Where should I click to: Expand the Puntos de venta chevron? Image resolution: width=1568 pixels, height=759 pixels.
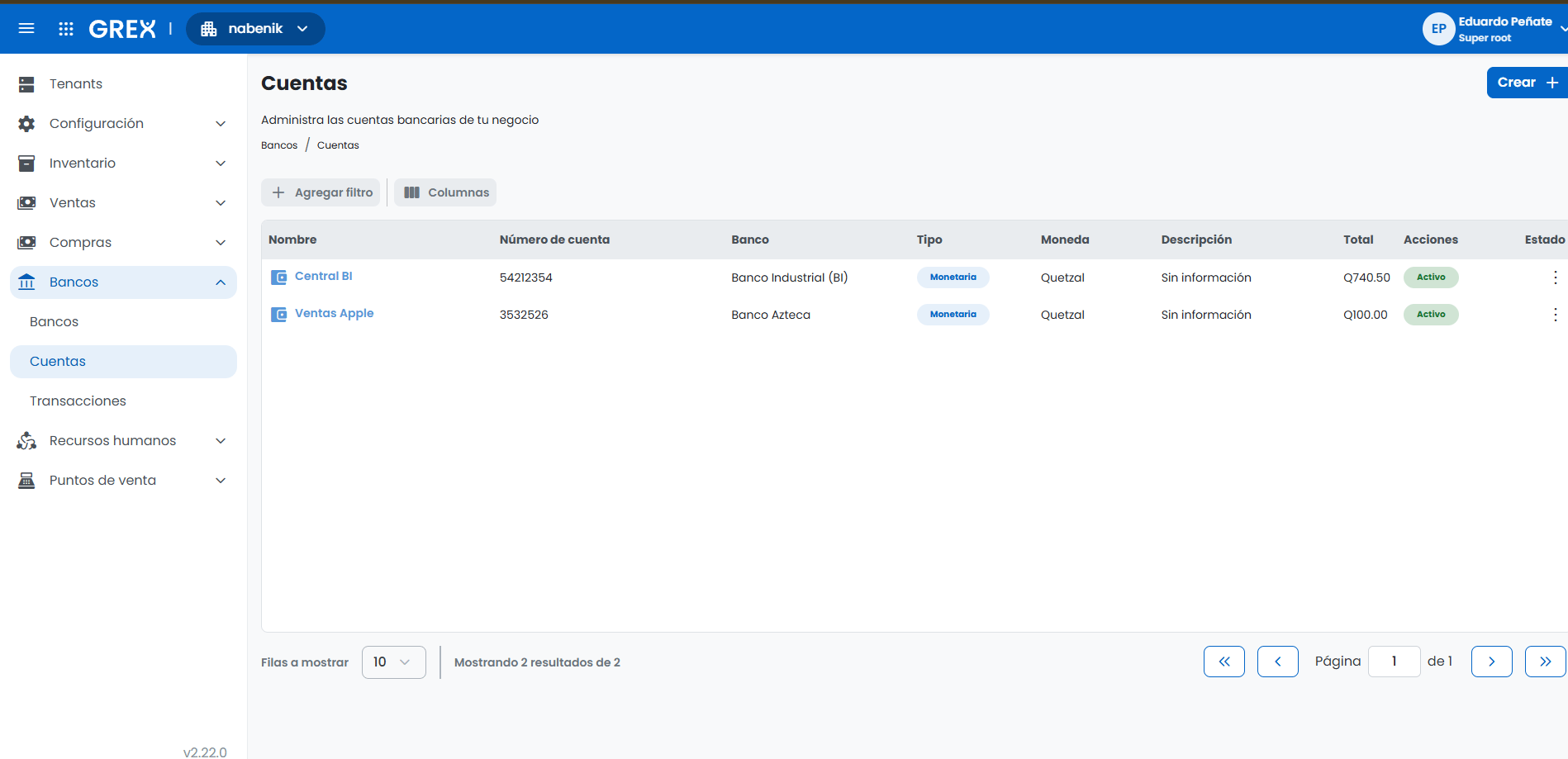click(x=221, y=481)
